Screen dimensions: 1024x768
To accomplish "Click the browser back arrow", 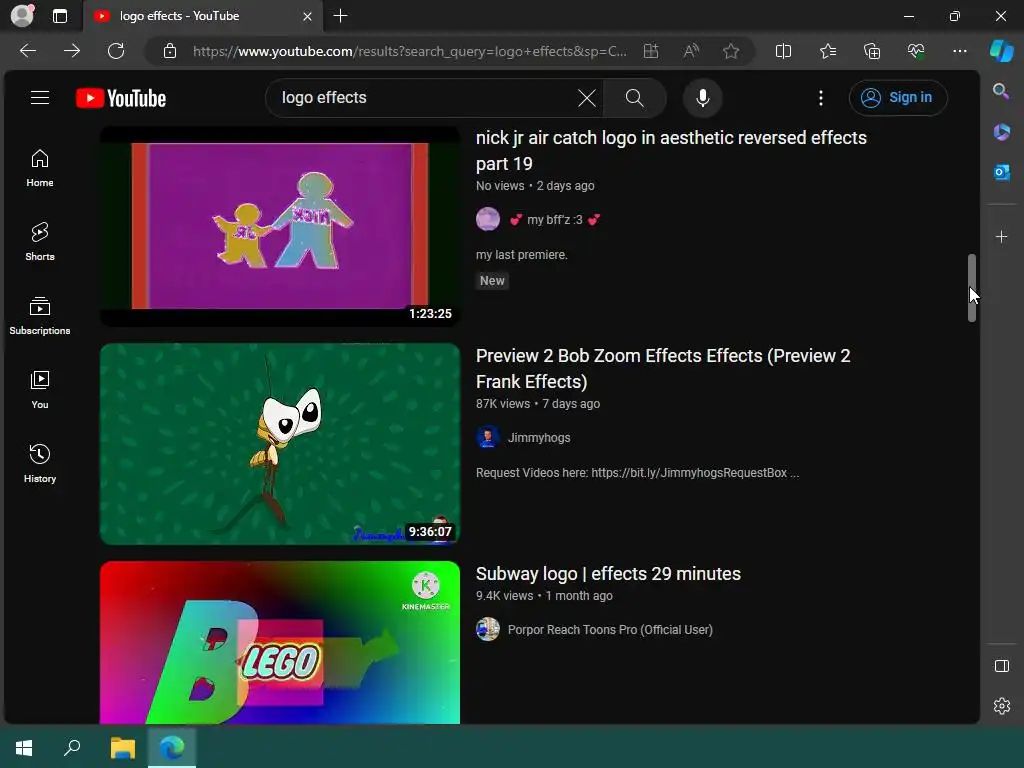I will click(x=28, y=51).
